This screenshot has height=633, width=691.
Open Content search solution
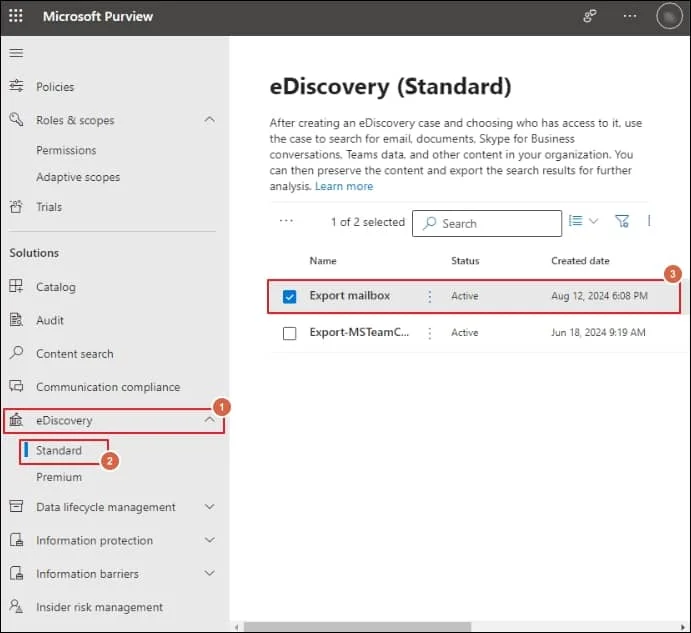pos(74,354)
